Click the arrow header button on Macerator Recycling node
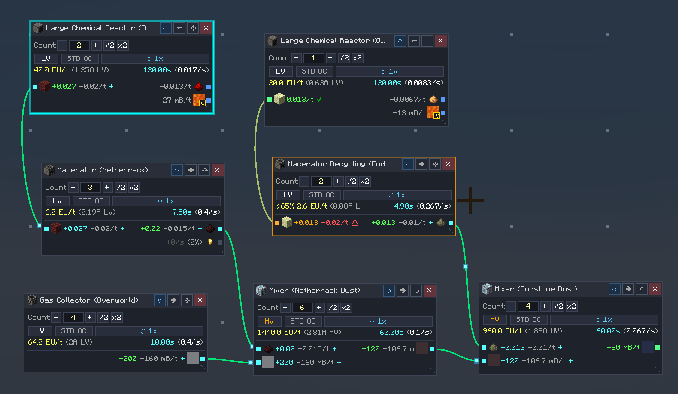Screen dimensions: 678x394 click(422, 164)
